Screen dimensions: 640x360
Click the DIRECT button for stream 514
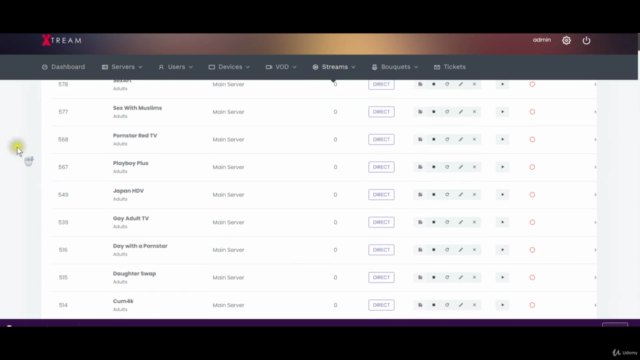click(381, 305)
